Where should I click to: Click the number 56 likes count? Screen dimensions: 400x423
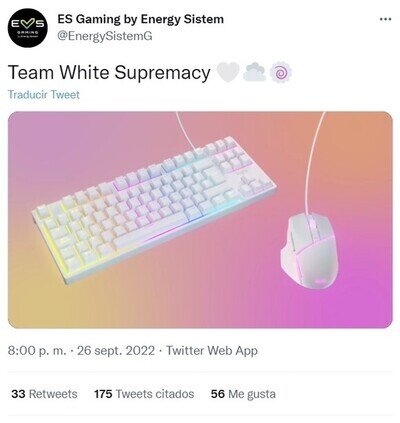pos(218,394)
